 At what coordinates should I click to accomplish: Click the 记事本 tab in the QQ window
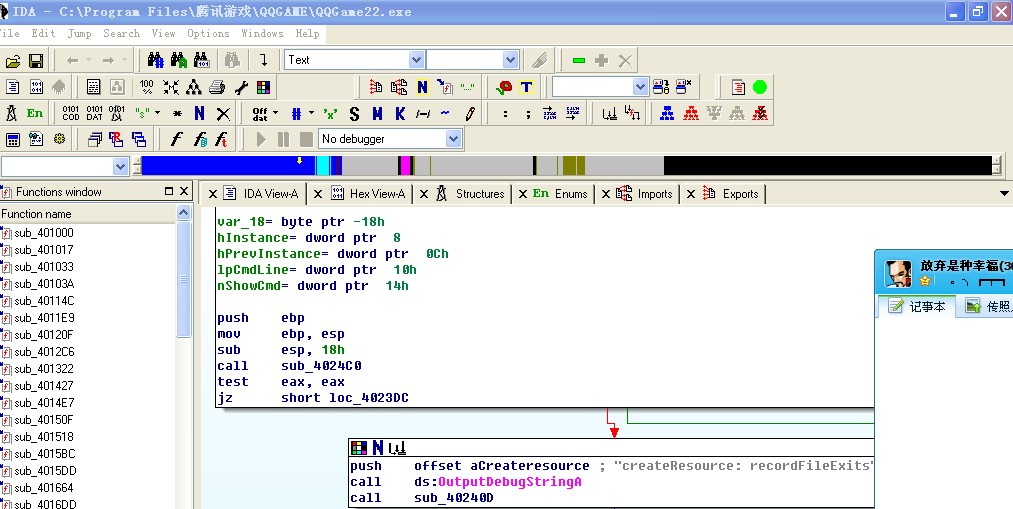917,306
